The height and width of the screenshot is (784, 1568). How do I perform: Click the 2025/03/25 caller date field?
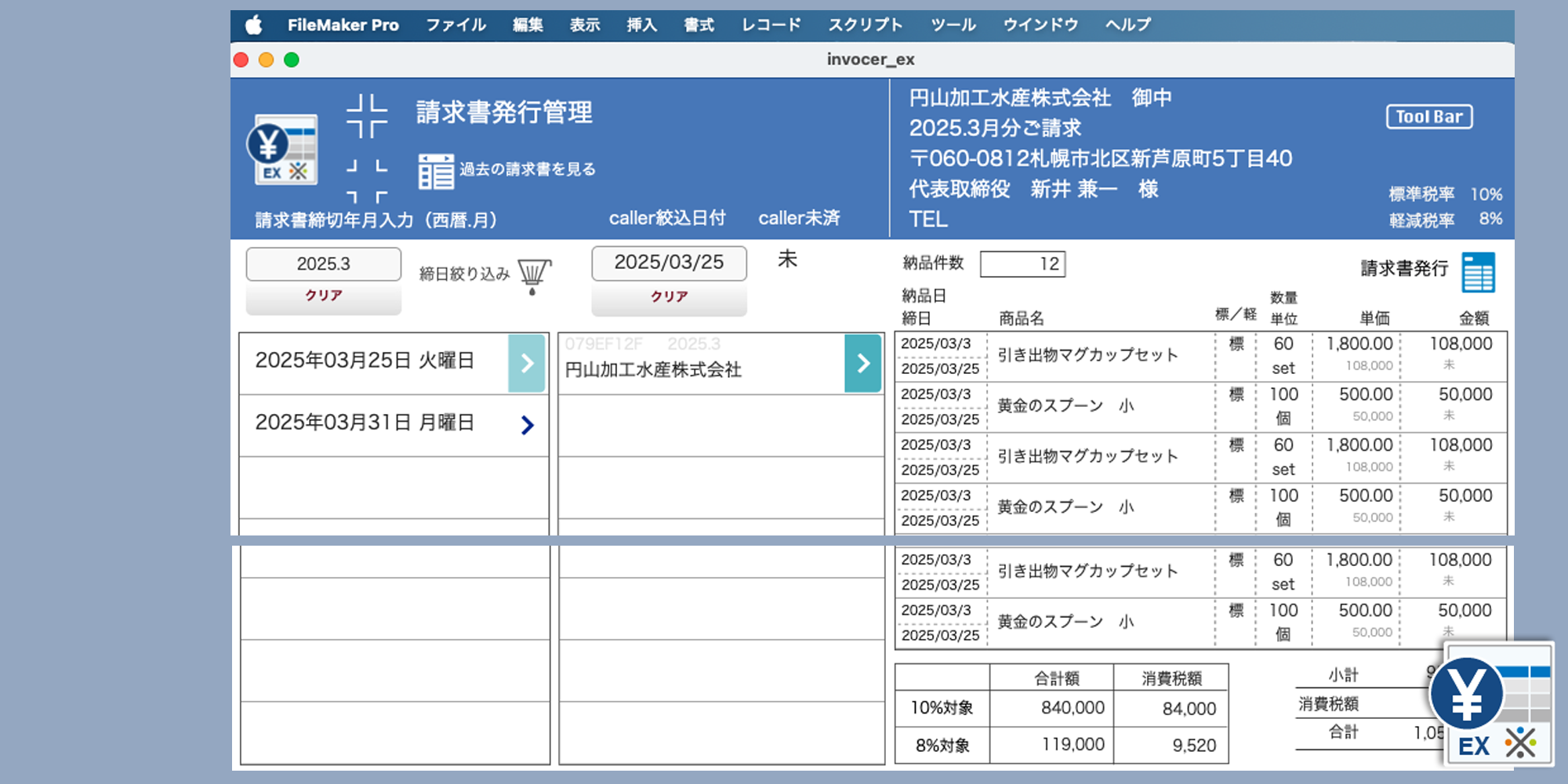click(x=669, y=263)
